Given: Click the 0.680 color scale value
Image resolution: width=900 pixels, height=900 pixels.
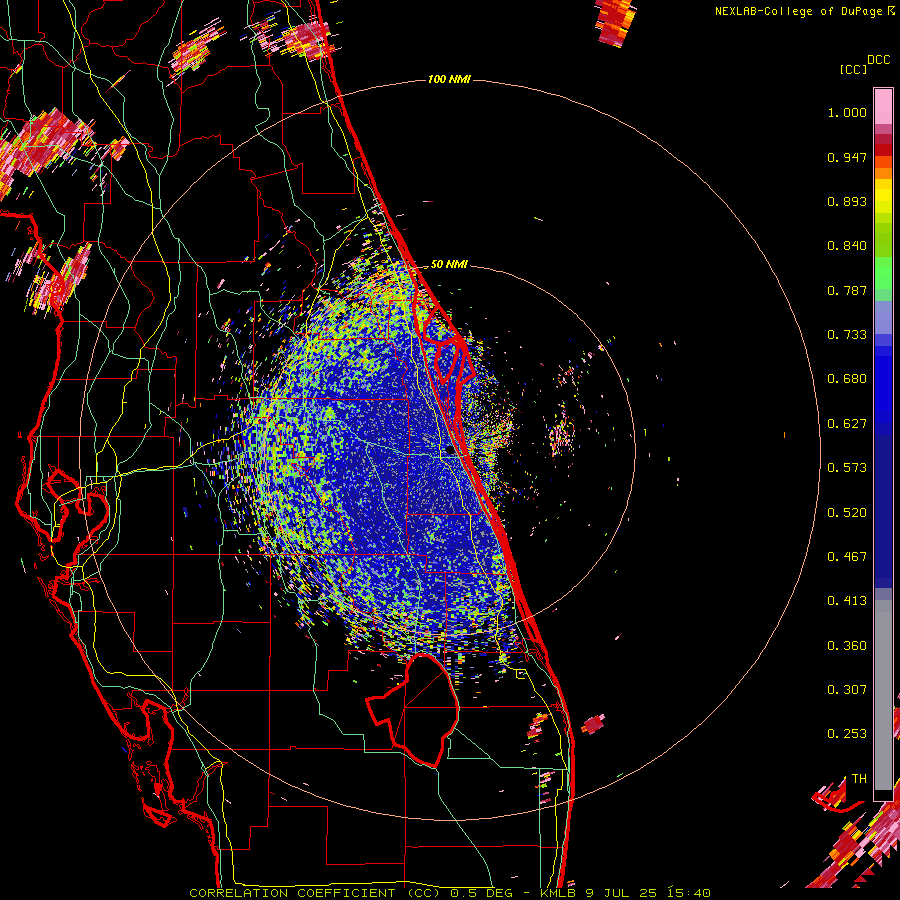Looking at the screenshot, I should (847, 379).
